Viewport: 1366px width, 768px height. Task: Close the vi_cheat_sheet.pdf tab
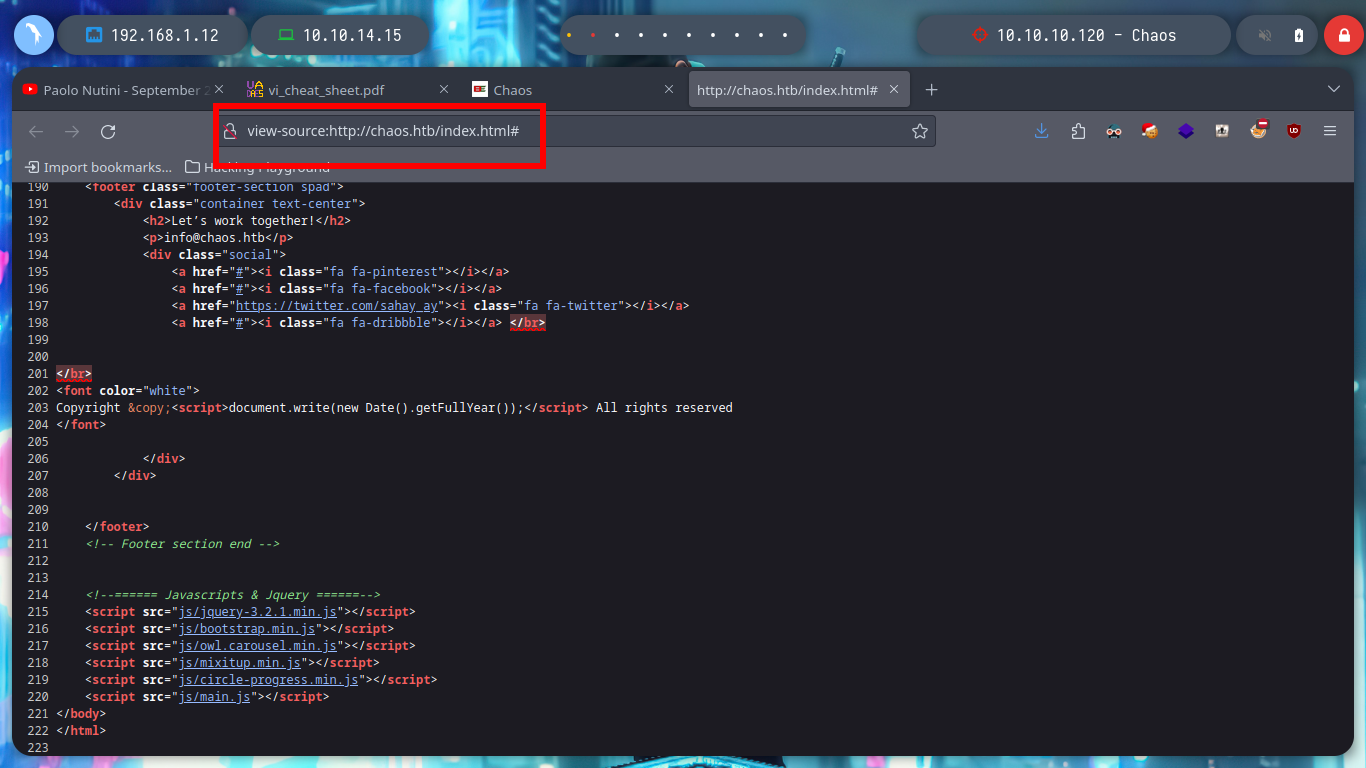(445, 90)
